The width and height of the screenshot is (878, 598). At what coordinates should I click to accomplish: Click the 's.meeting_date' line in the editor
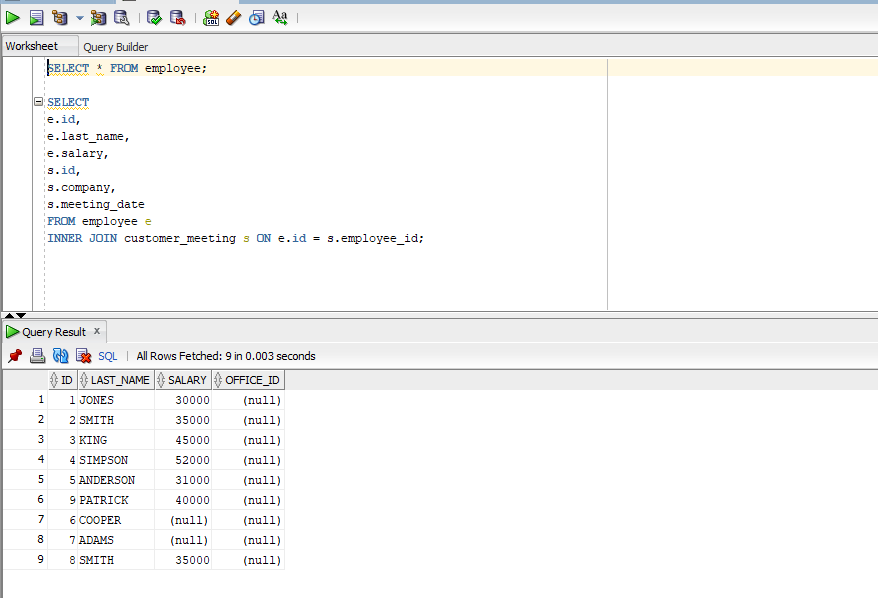(96, 204)
